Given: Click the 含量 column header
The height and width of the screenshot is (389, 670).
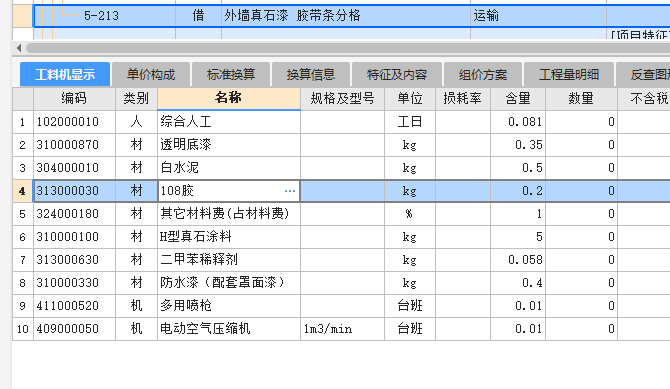Looking at the screenshot, I should click(x=518, y=99).
